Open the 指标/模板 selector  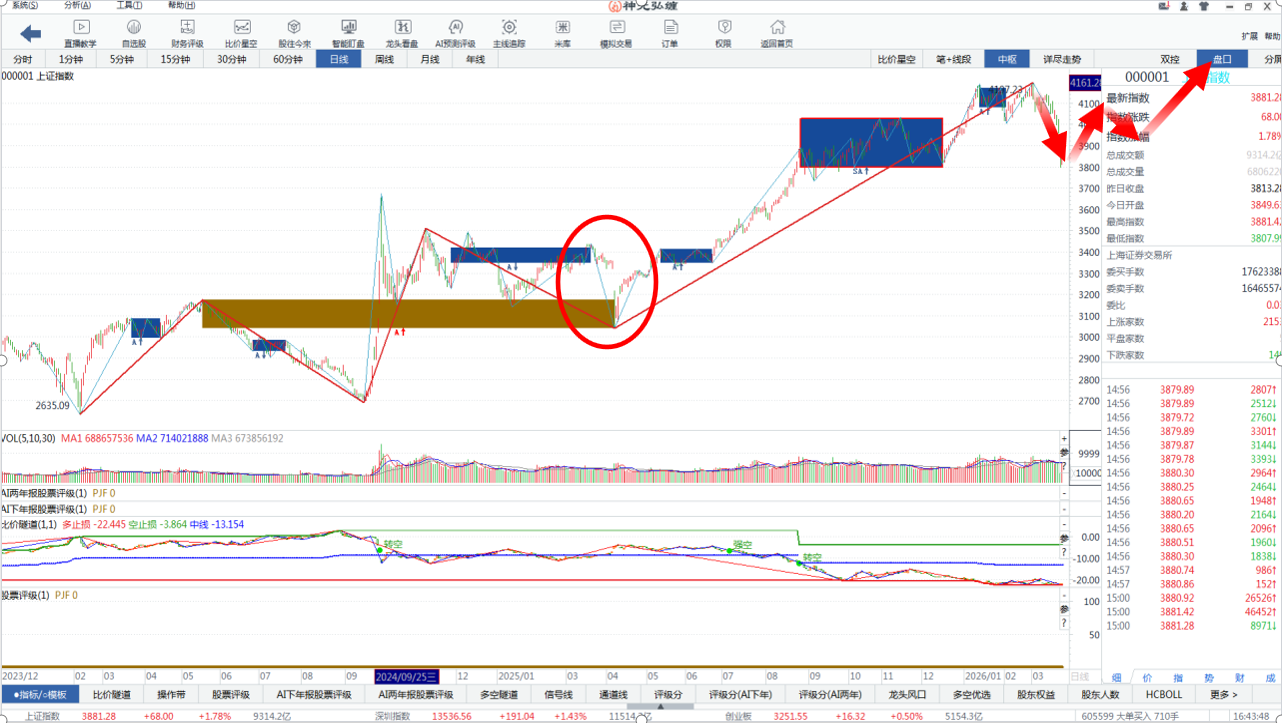click(x=40, y=694)
